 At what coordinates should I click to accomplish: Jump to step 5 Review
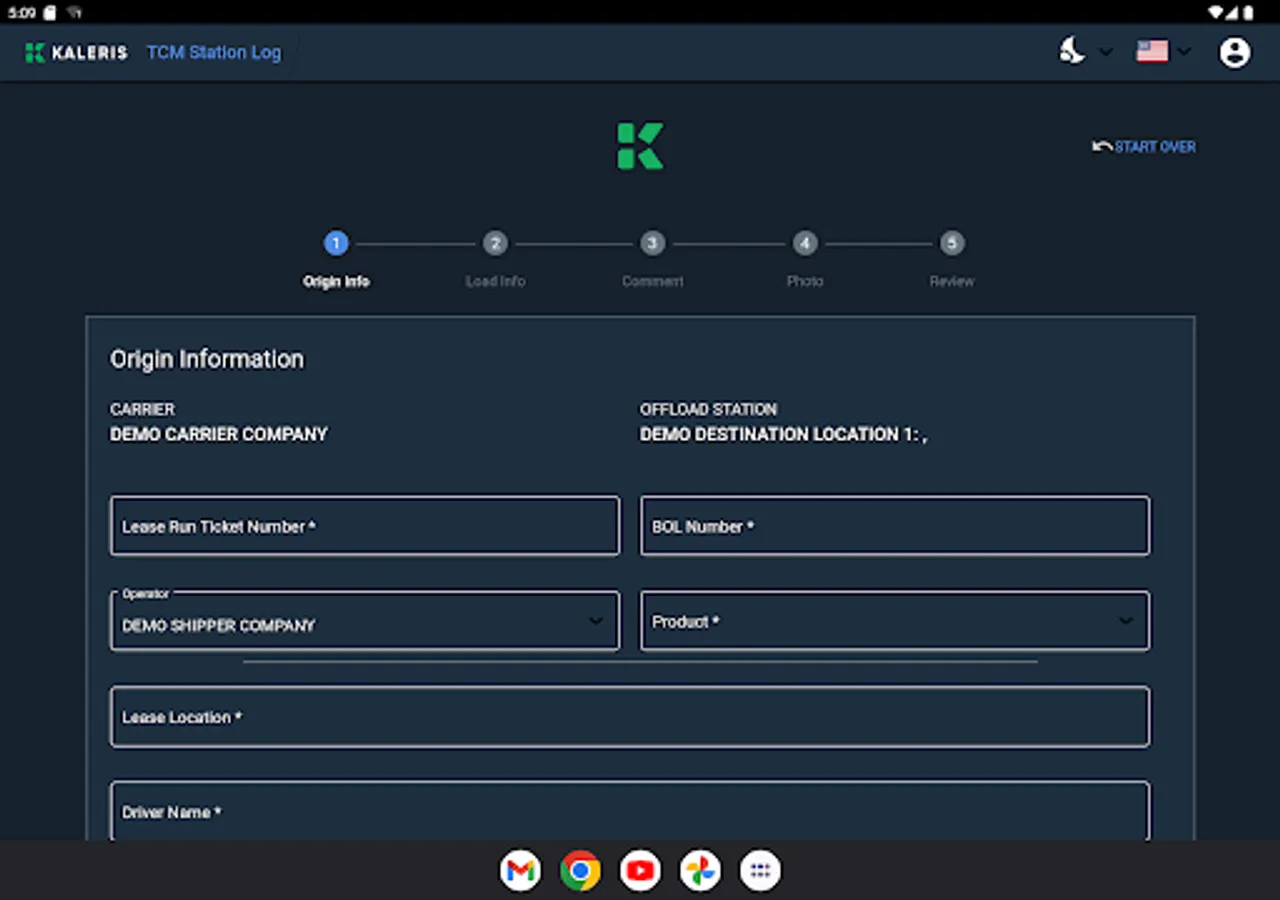click(x=952, y=243)
